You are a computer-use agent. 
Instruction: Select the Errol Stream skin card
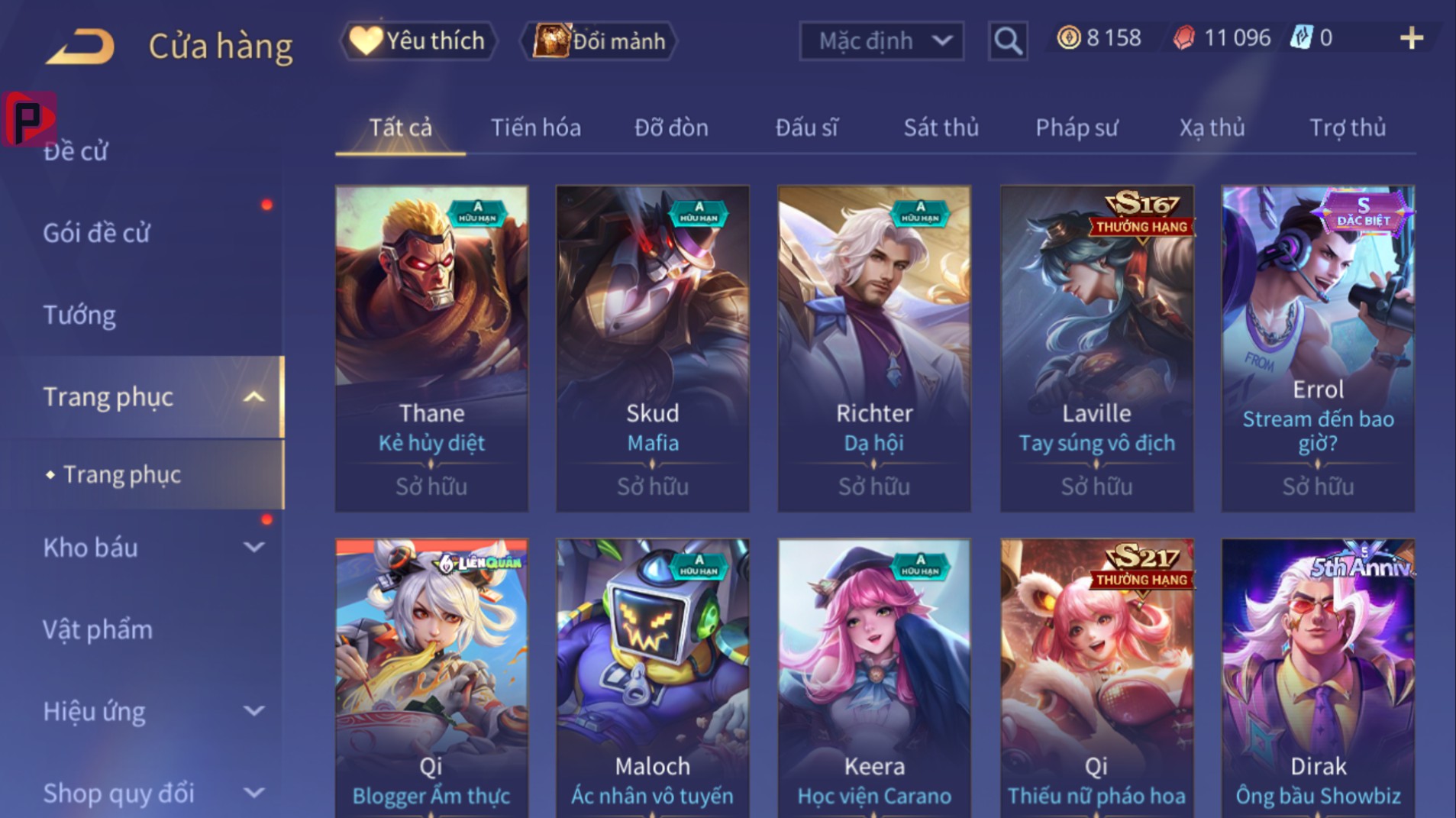[x=1318, y=348]
